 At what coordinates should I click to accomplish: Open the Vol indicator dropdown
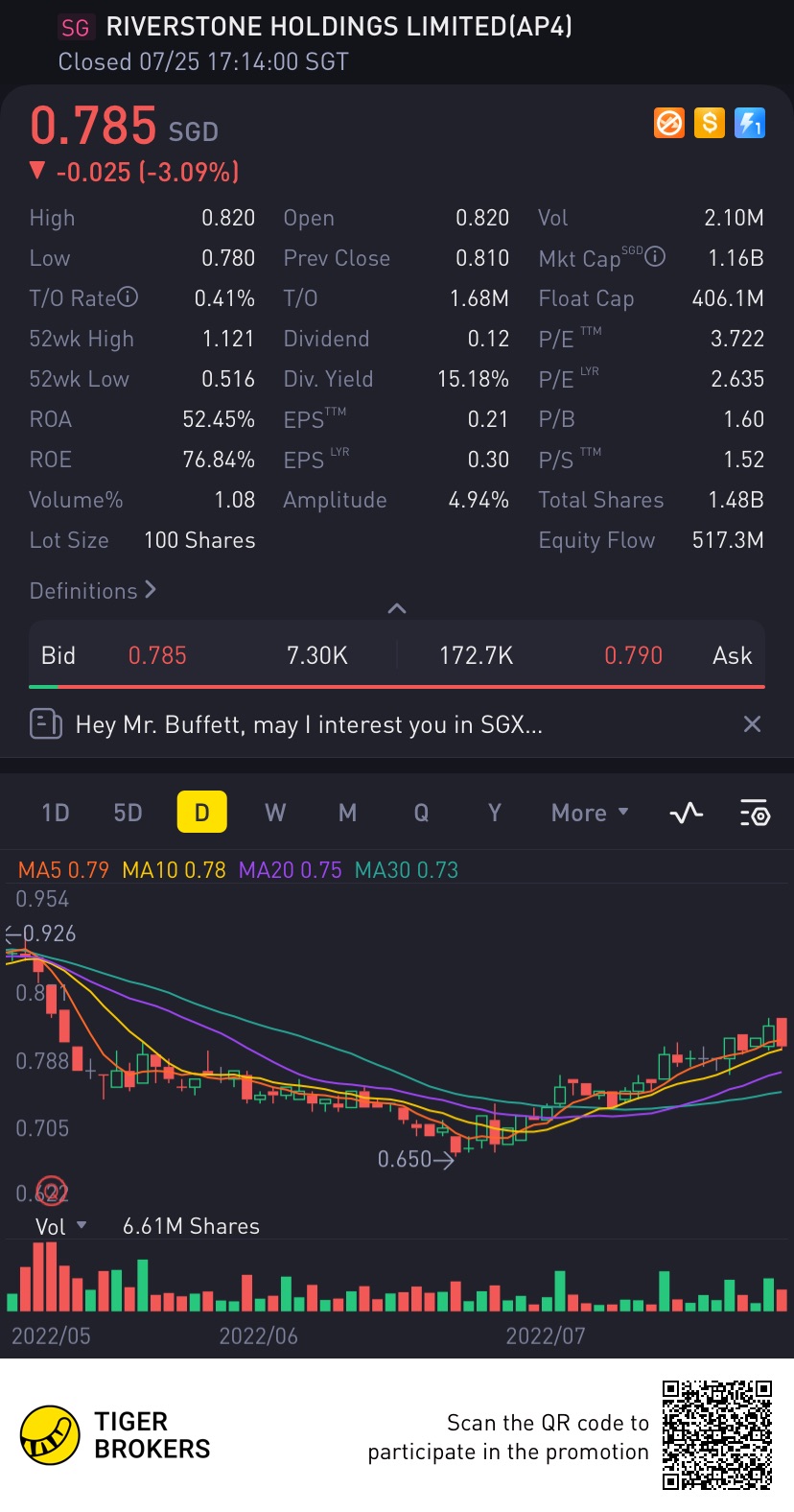pyautogui.click(x=61, y=1226)
